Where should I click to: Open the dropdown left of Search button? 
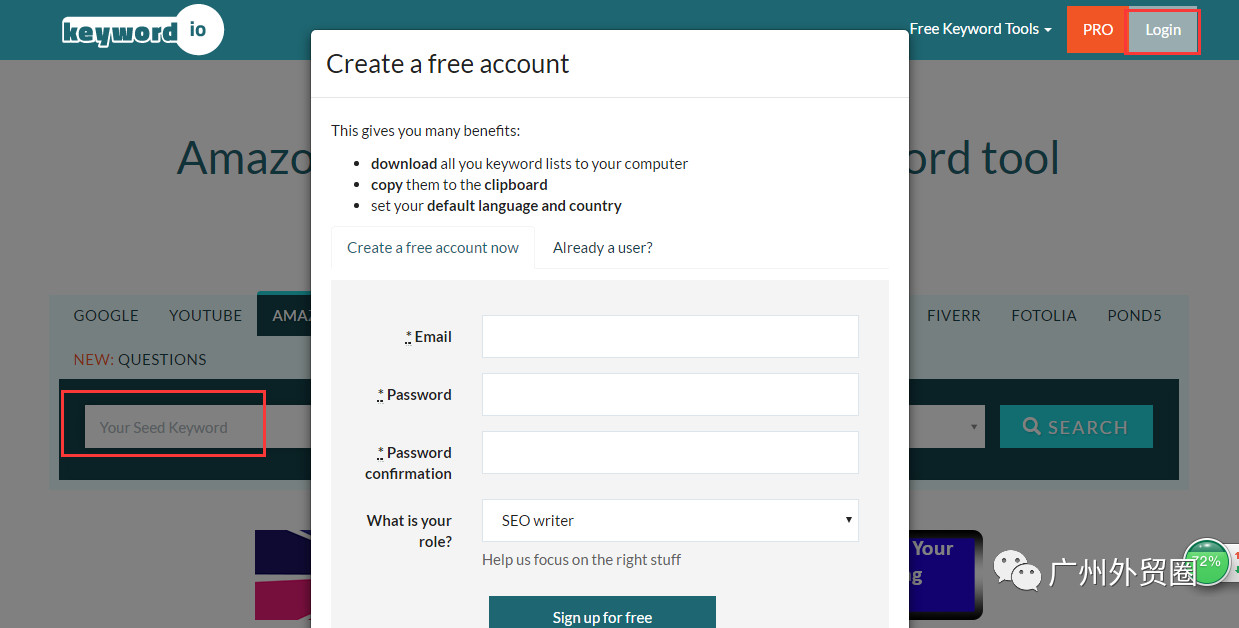click(x=948, y=427)
